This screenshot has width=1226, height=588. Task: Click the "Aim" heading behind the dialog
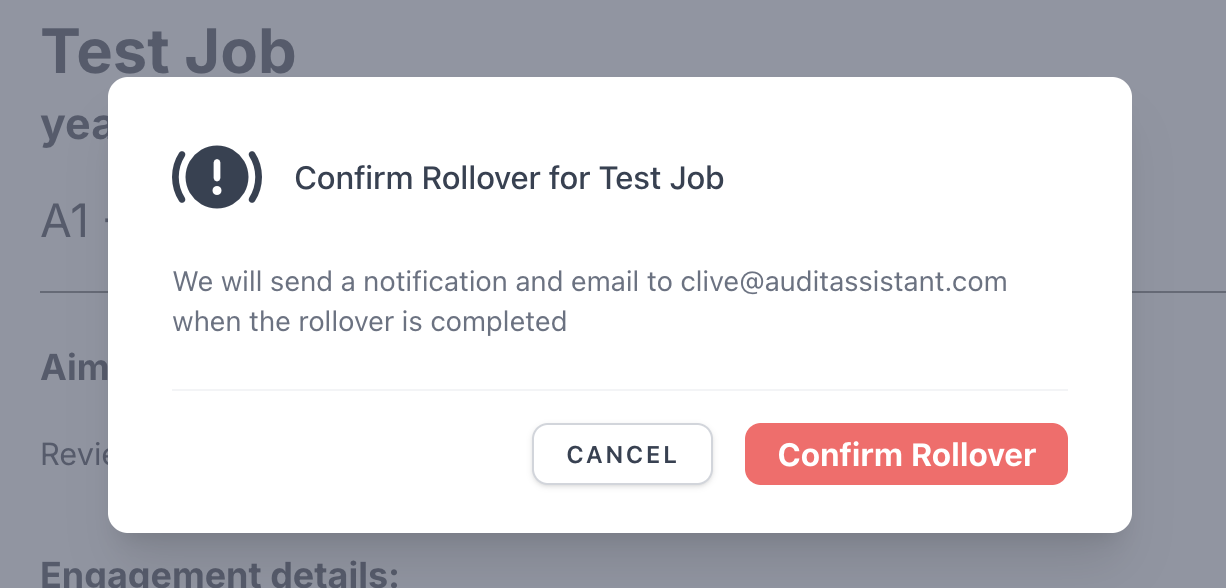74,367
